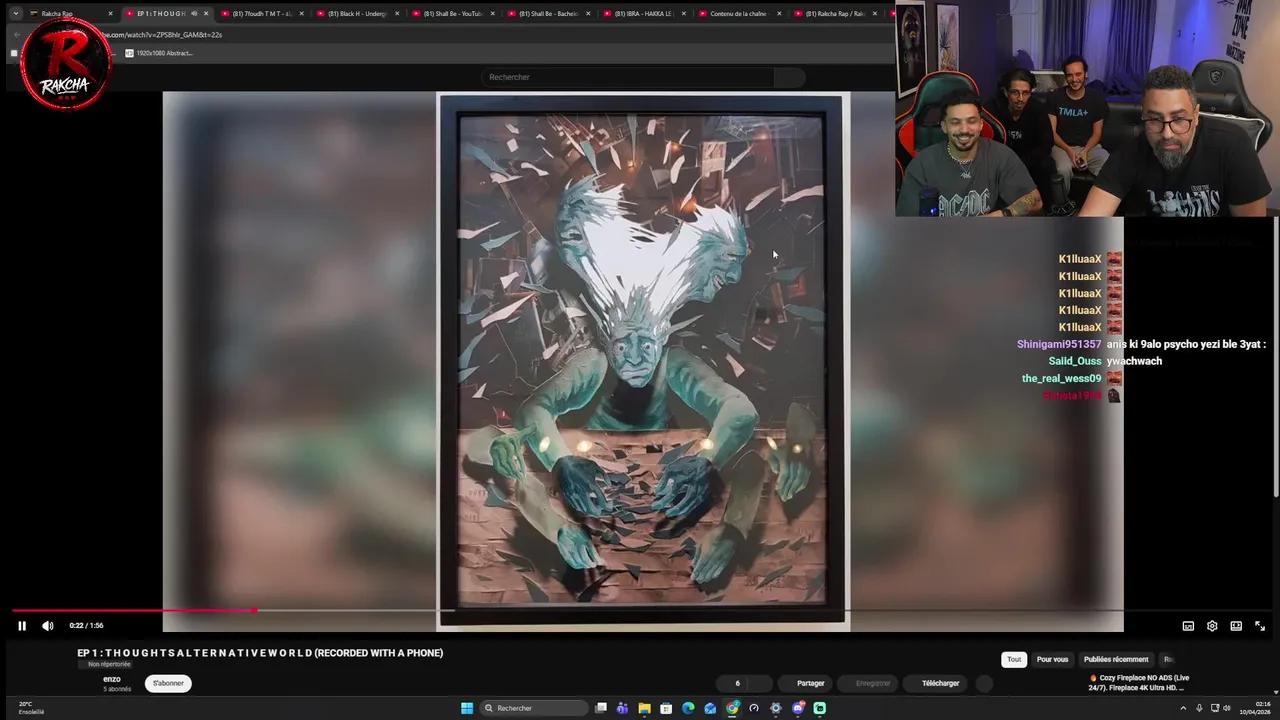Open File Explorer taskbar icon
The width and height of the screenshot is (1280, 720).
pos(644,708)
